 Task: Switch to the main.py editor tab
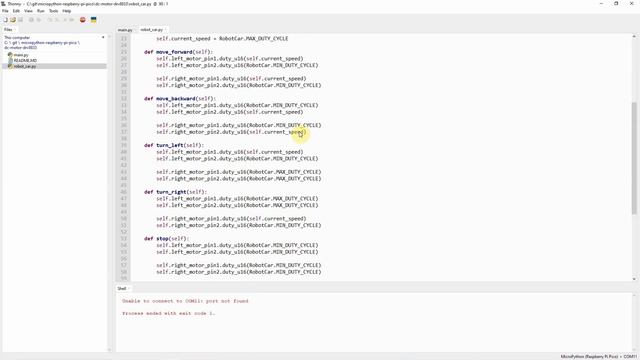tap(125, 30)
